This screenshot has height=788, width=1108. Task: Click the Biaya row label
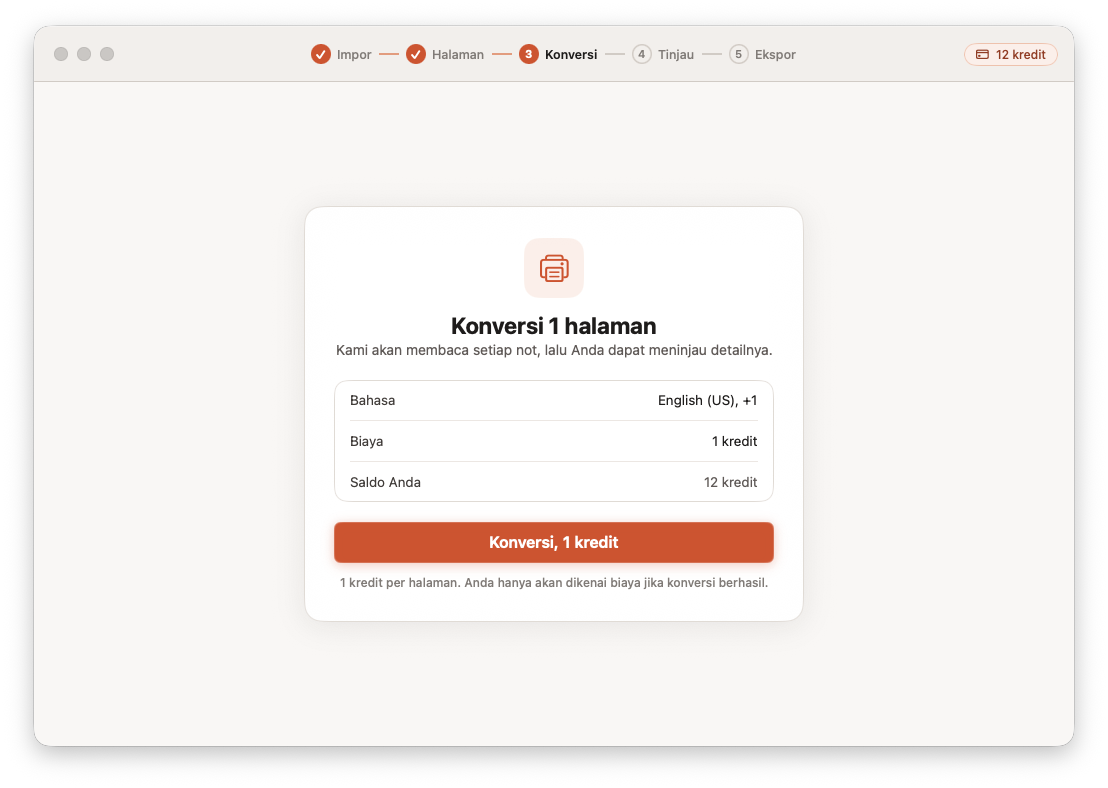coord(367,441)
